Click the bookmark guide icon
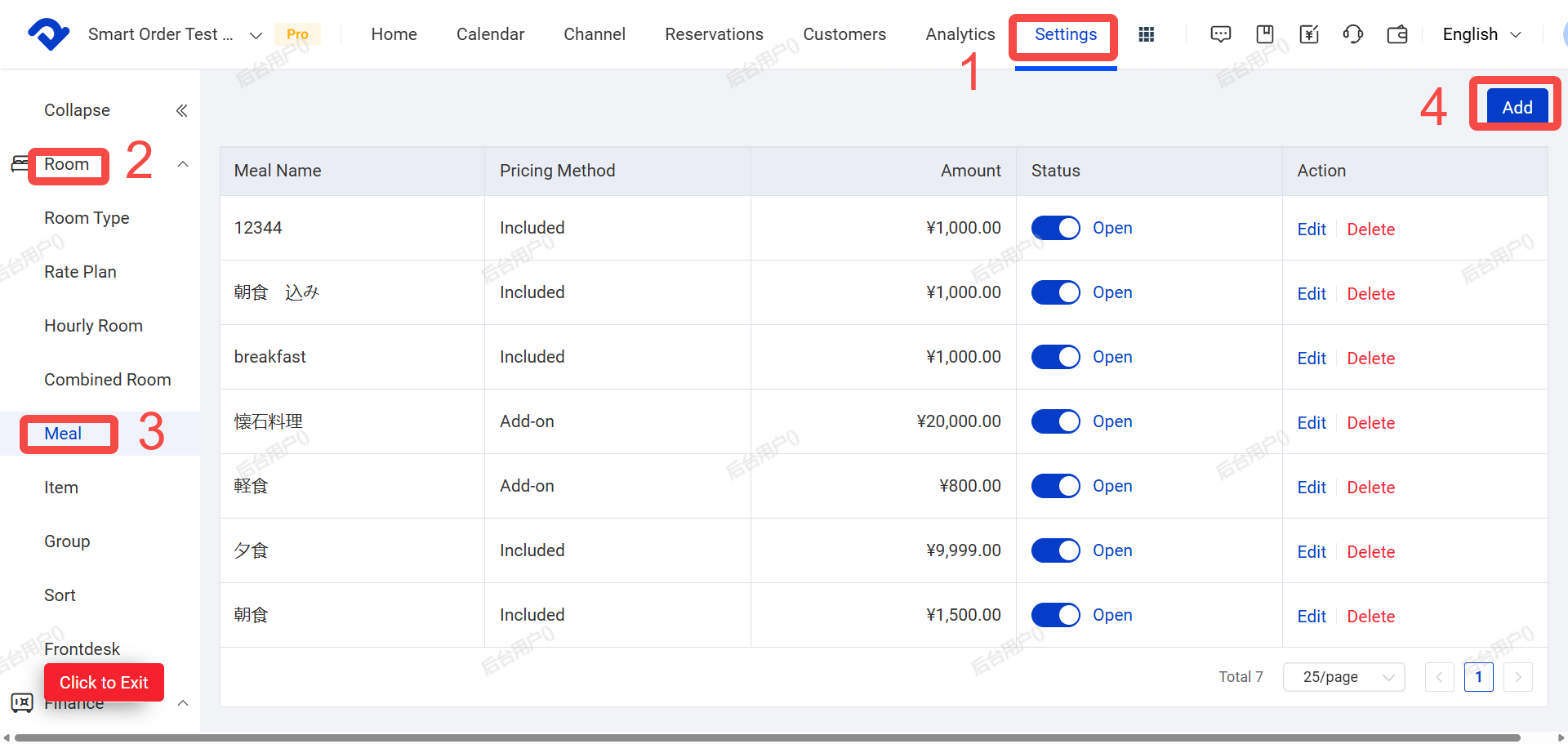The width and height of the screenshot is (1568, 744). (x=1265, y=34)
